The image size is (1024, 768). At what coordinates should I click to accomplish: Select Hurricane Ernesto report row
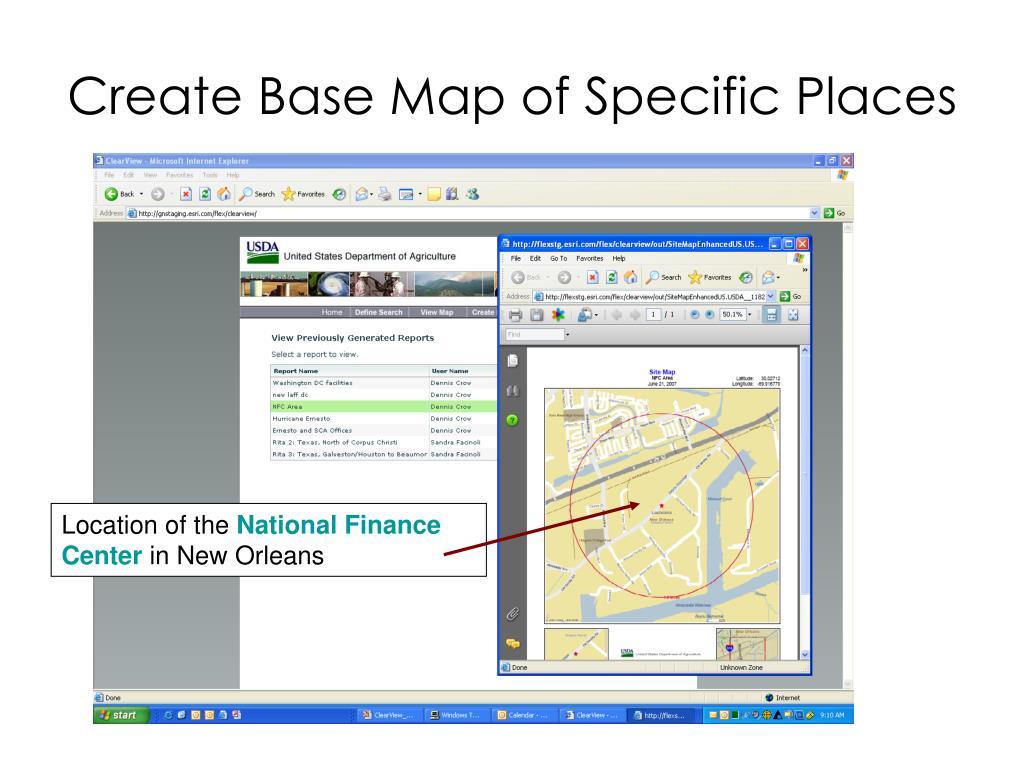(383, 418)
